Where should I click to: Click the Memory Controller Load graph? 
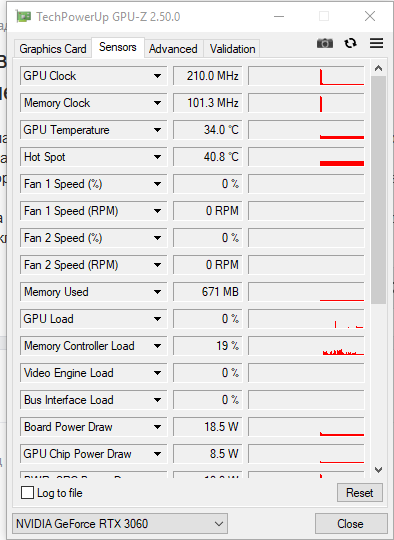(x=306, y=346)
